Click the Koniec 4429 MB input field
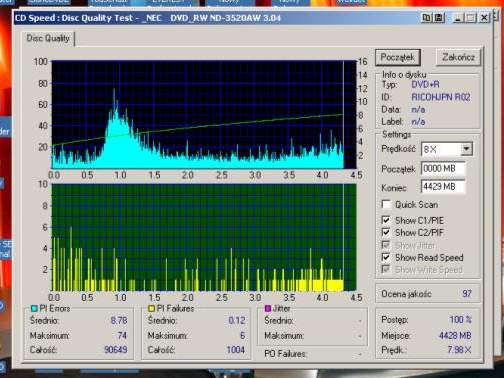 [443, 187]
